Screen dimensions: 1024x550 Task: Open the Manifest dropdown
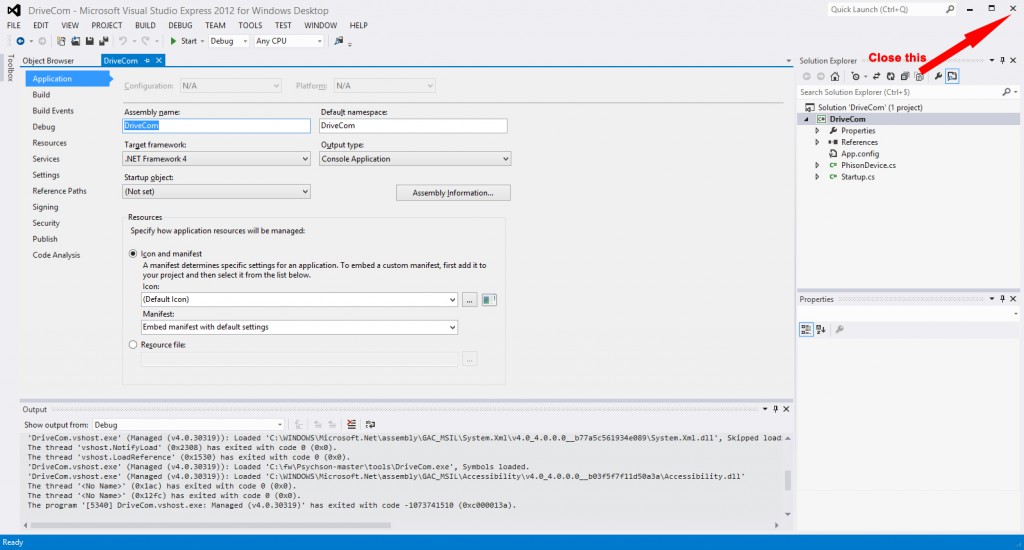(299, 327)
